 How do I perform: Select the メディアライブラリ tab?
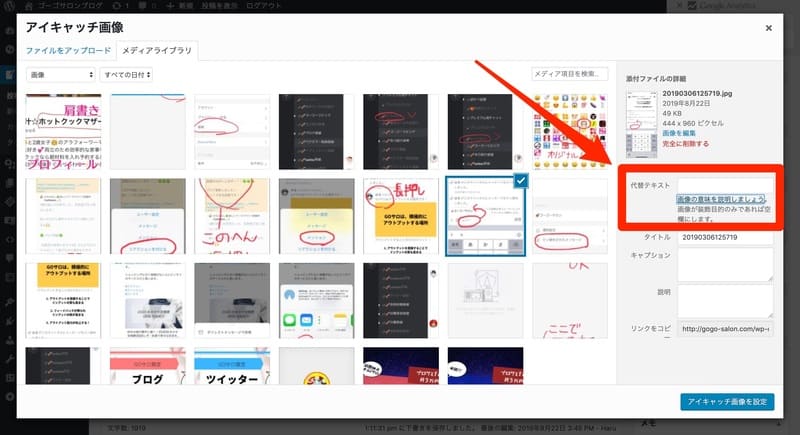[157, 49]
